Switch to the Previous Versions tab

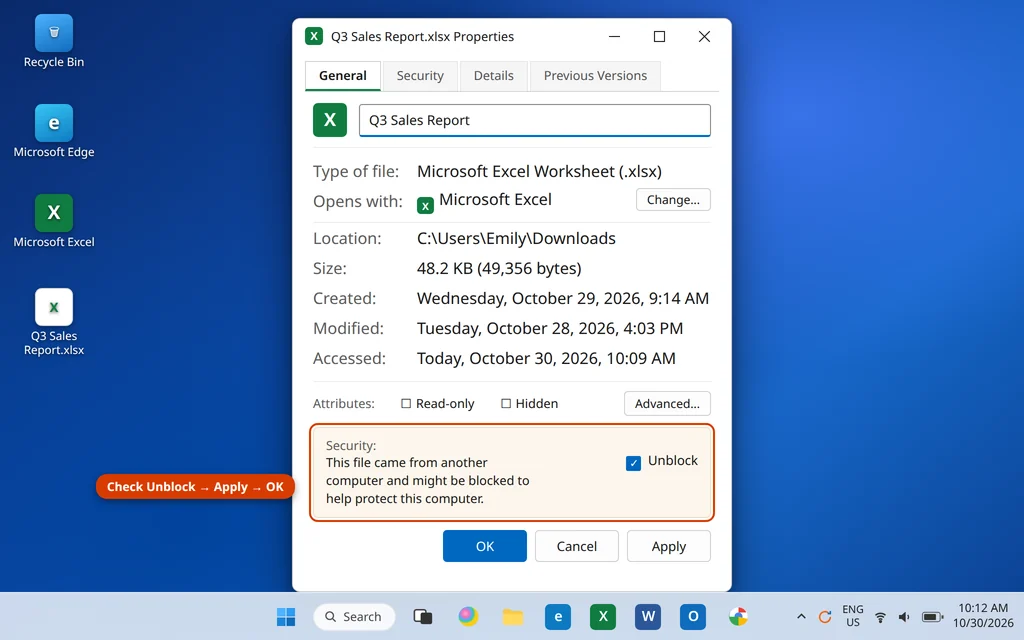[595, 76]
